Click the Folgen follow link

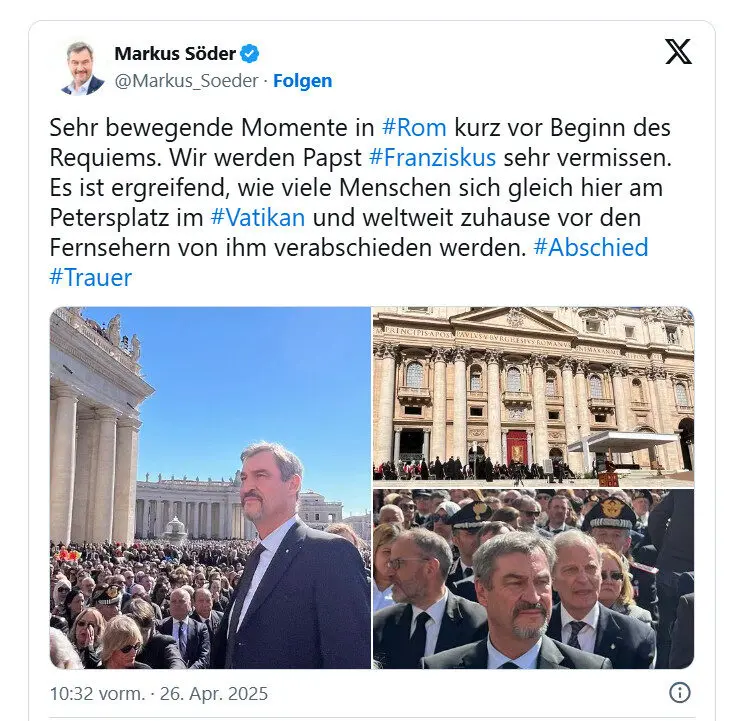click(302, 81)
